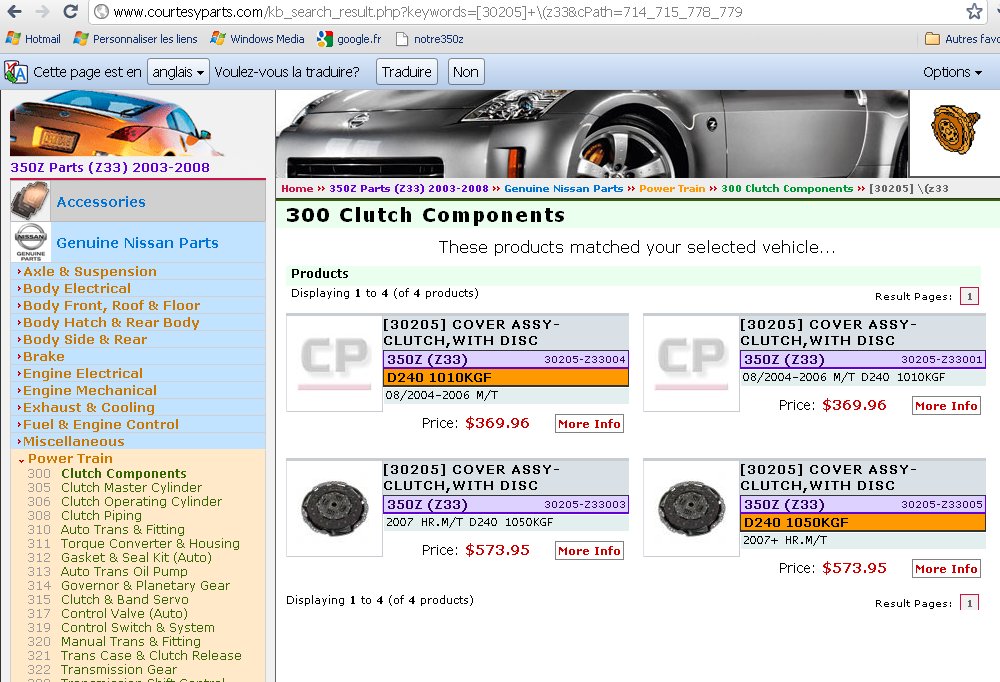Image resolution: width=1000 pixels, height=682 pixels.
Task: Click the 350Z Parts breadcrumb link
Action: 409,188
